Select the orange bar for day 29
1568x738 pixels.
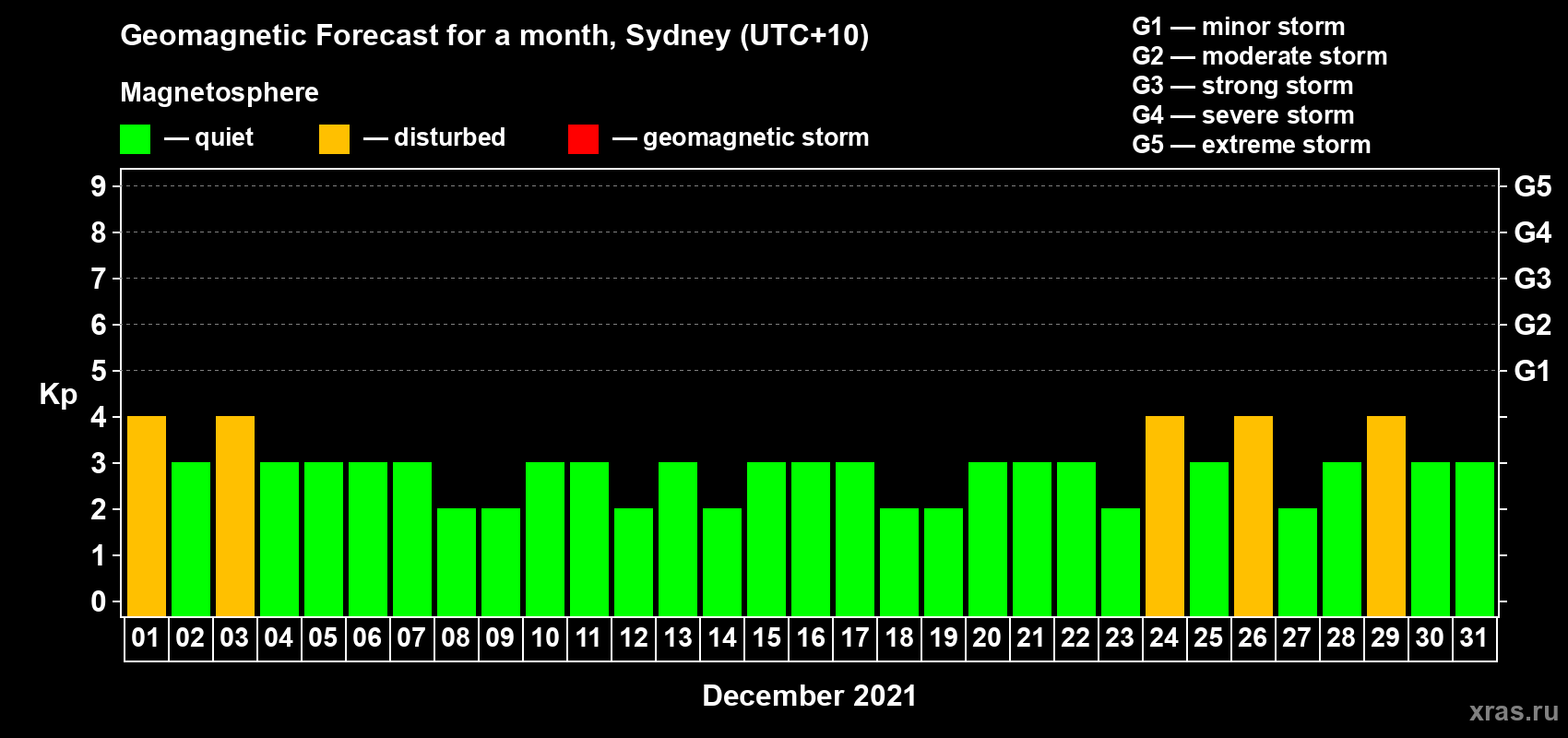click(x=1386, y=516)
